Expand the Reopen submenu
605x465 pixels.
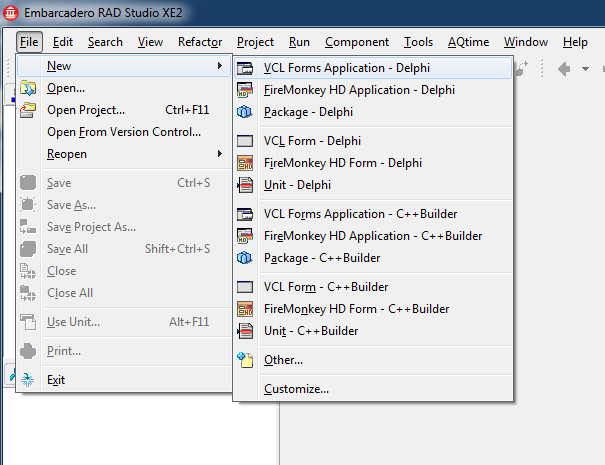point(67,154)
